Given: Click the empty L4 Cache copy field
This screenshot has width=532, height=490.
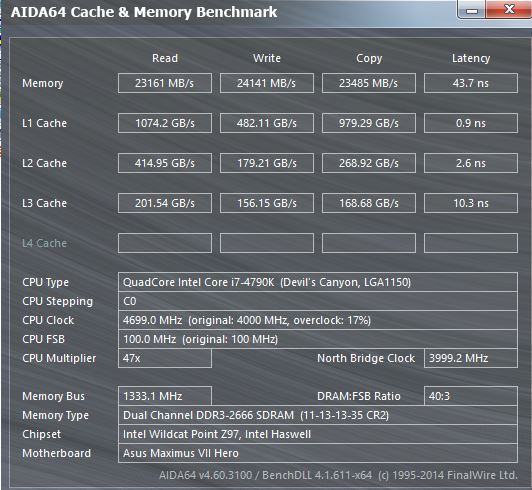Looking at the screenshot, I should (x=369, y=243).
